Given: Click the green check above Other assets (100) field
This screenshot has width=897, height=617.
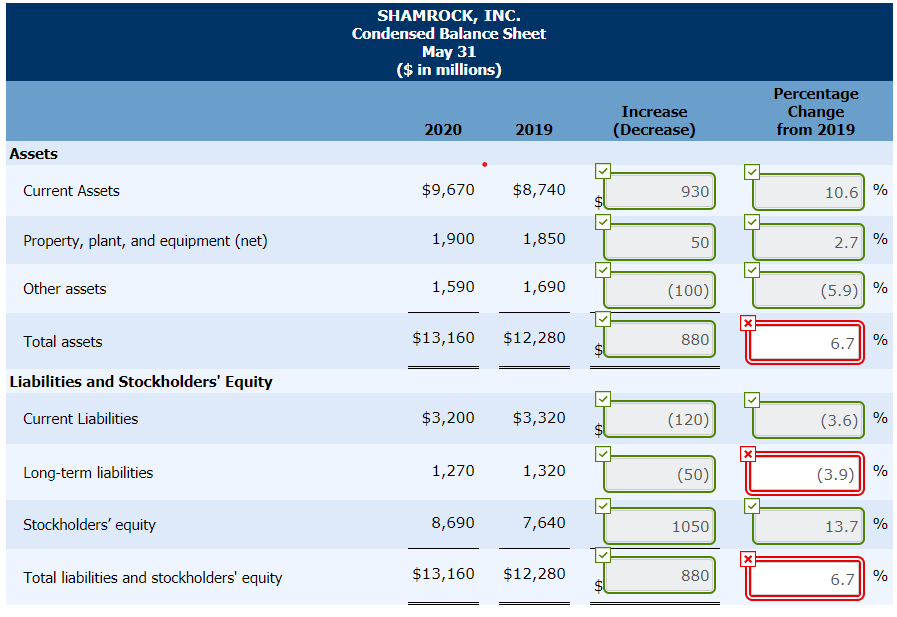Looking at the screenshot, I should tap(602, 270).
